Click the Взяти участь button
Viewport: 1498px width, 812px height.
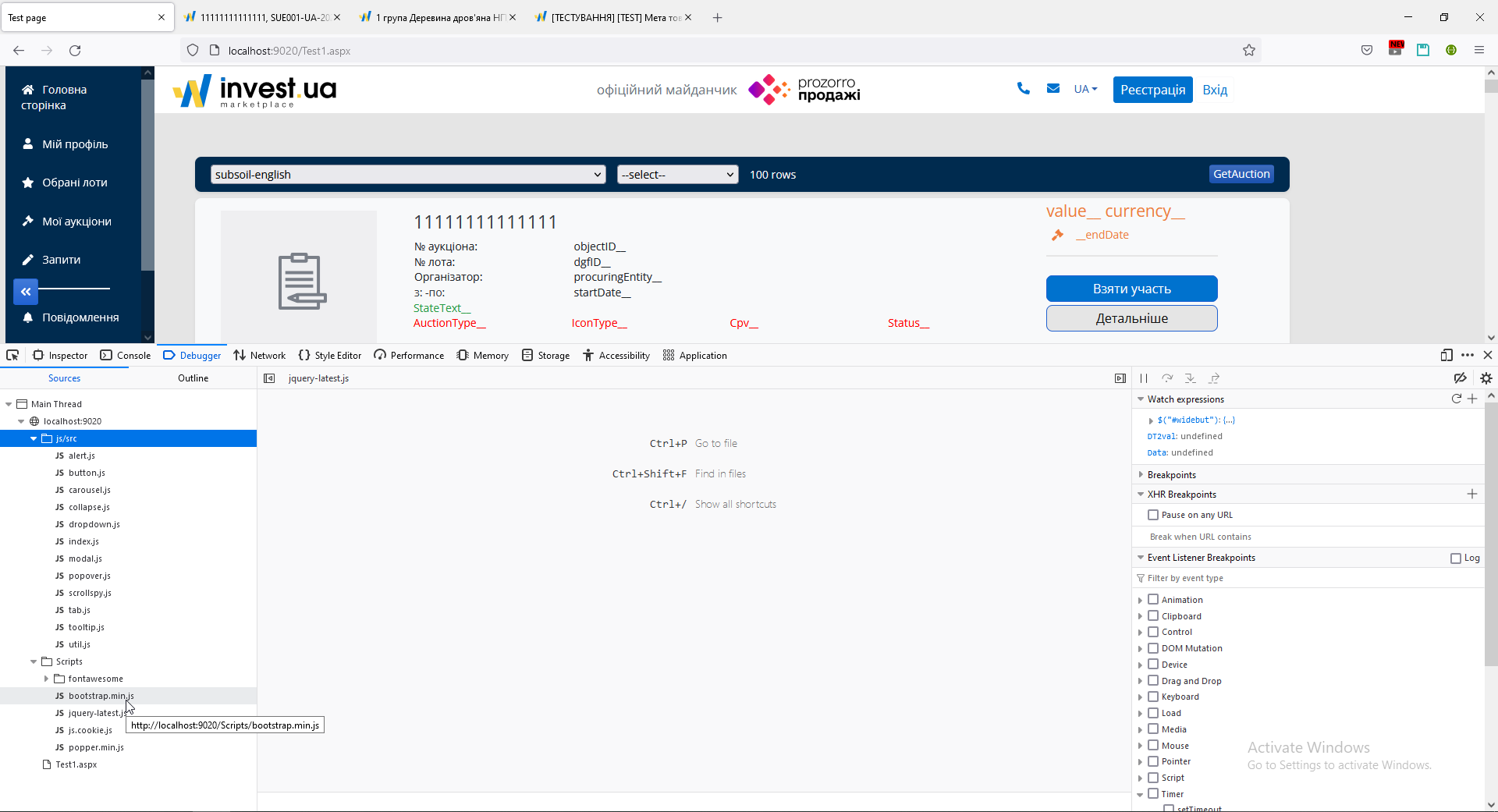coord(1132,289)
